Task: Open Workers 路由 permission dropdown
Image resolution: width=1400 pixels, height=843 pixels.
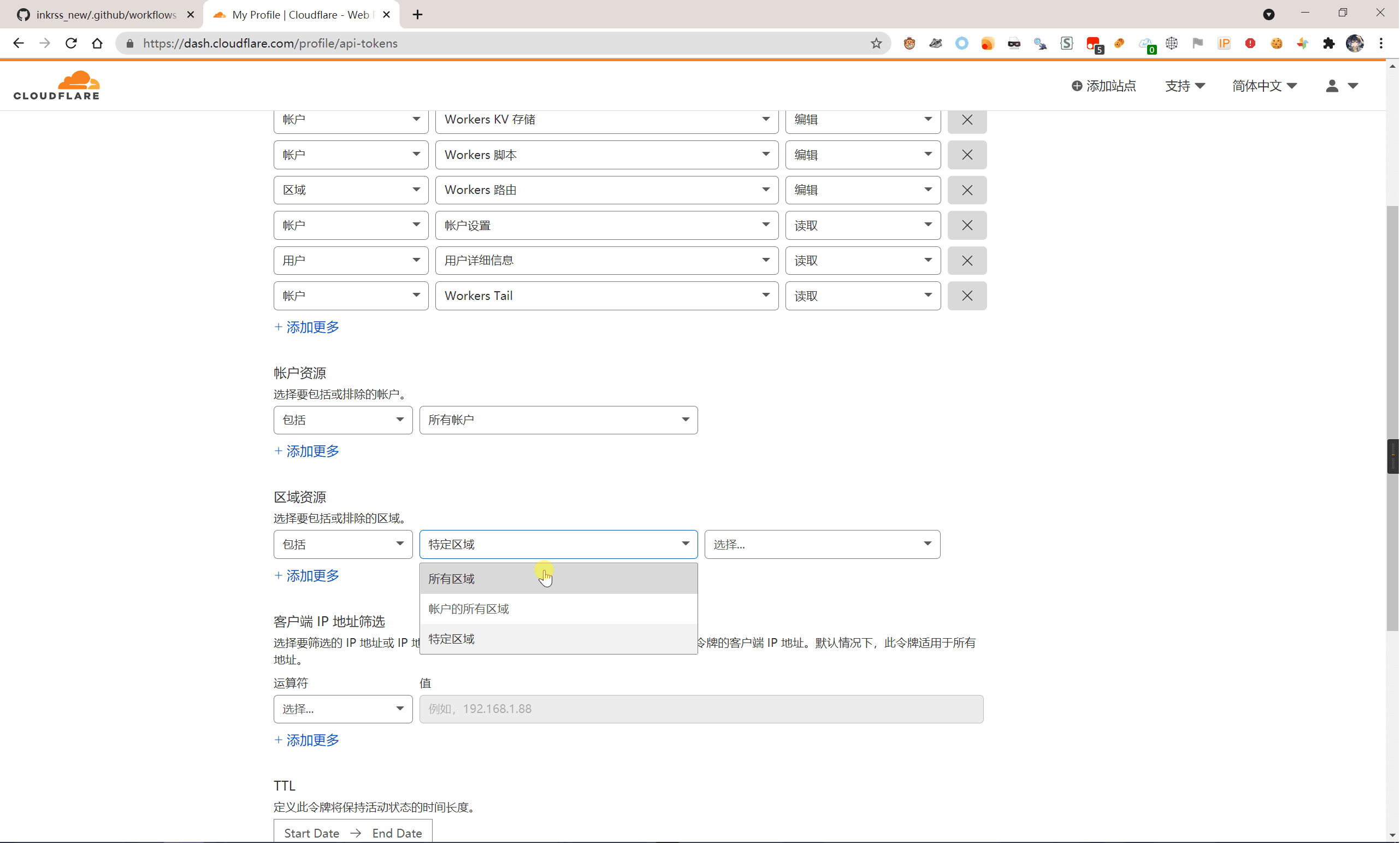Action: [606, 190]
